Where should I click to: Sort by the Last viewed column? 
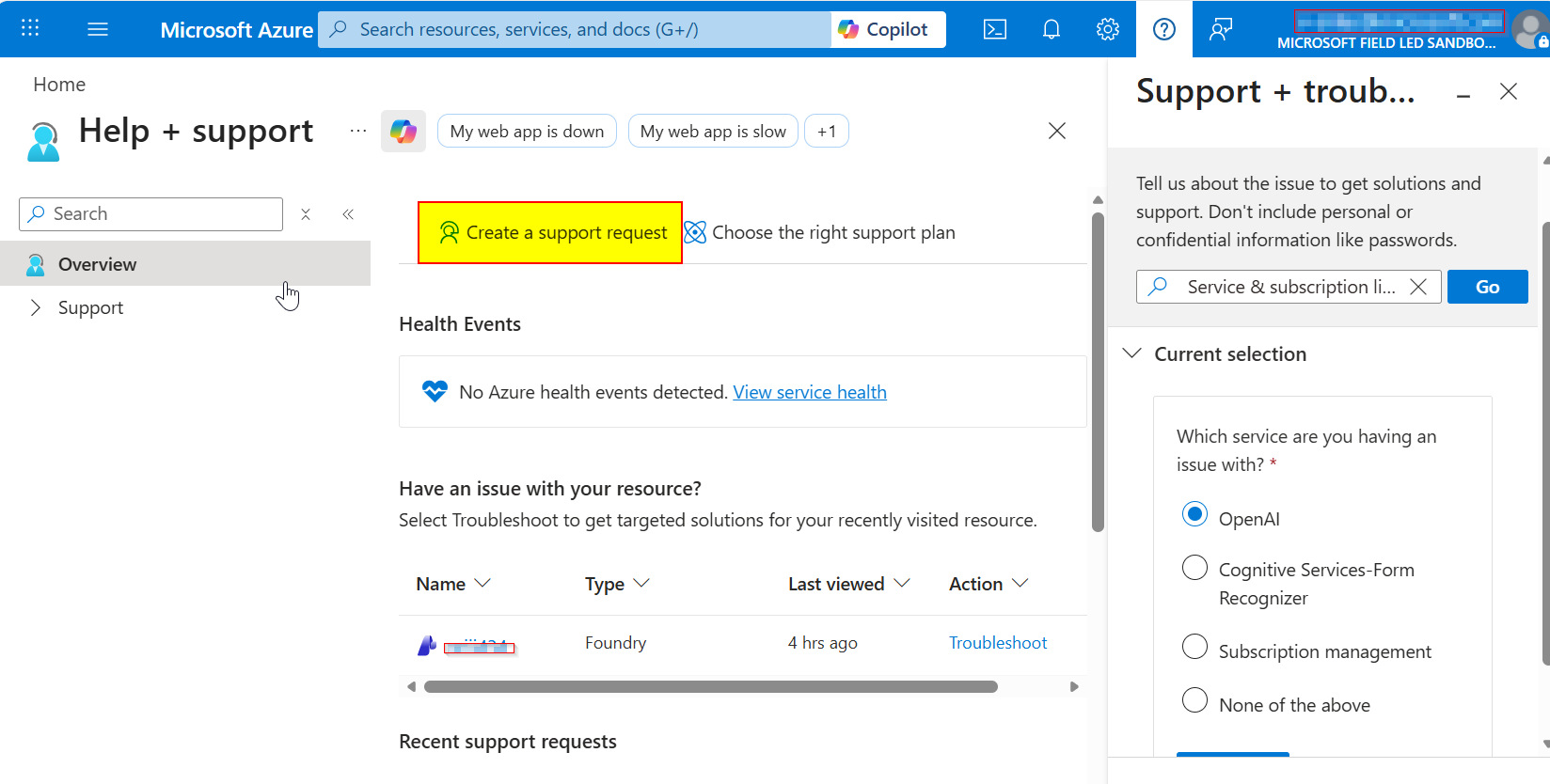(x=848, y=584)
